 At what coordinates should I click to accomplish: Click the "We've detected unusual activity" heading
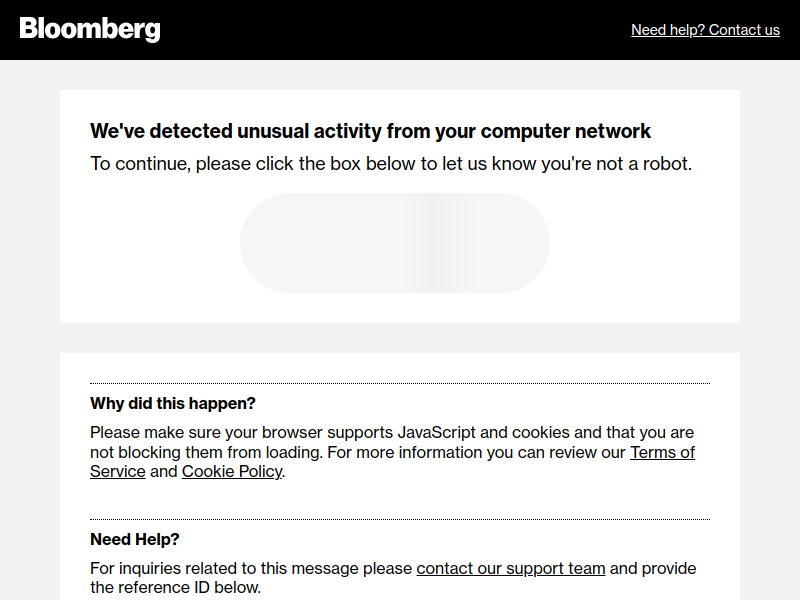coord(370,131)
